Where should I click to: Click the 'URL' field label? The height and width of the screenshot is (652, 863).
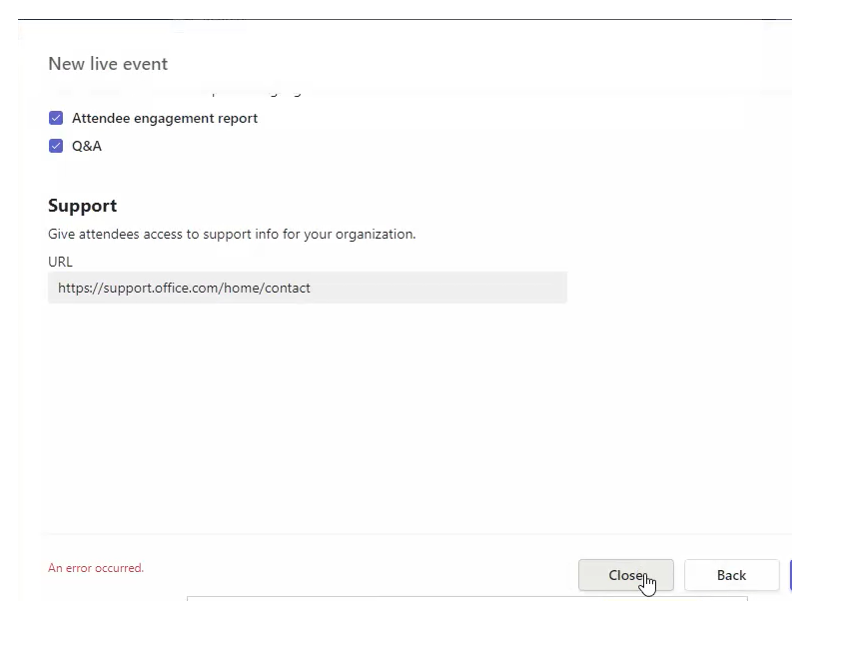pos(60,262)
